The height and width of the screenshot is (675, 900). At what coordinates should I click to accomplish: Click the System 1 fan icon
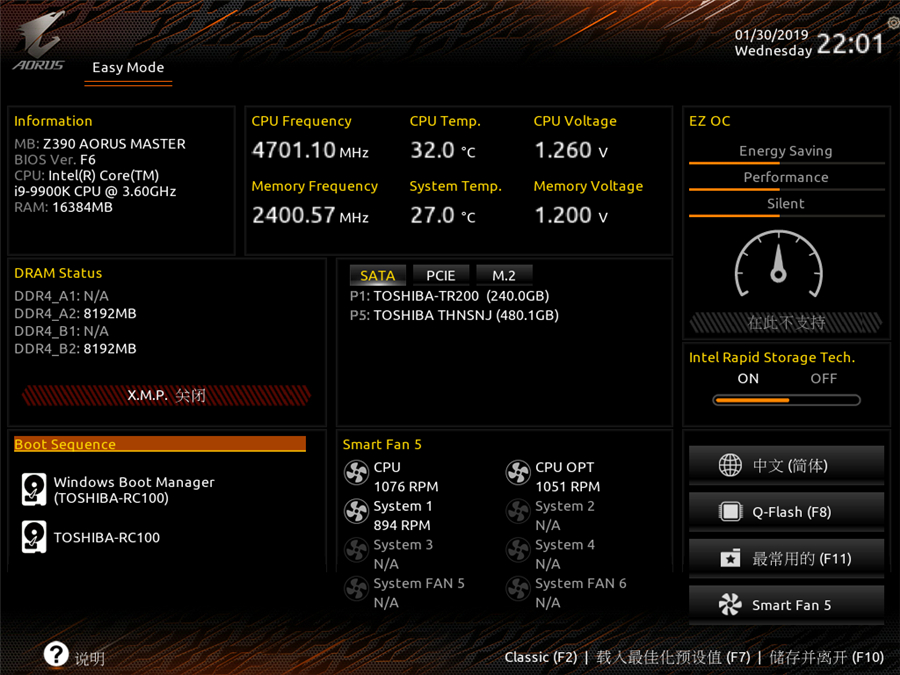pos(356,512)
